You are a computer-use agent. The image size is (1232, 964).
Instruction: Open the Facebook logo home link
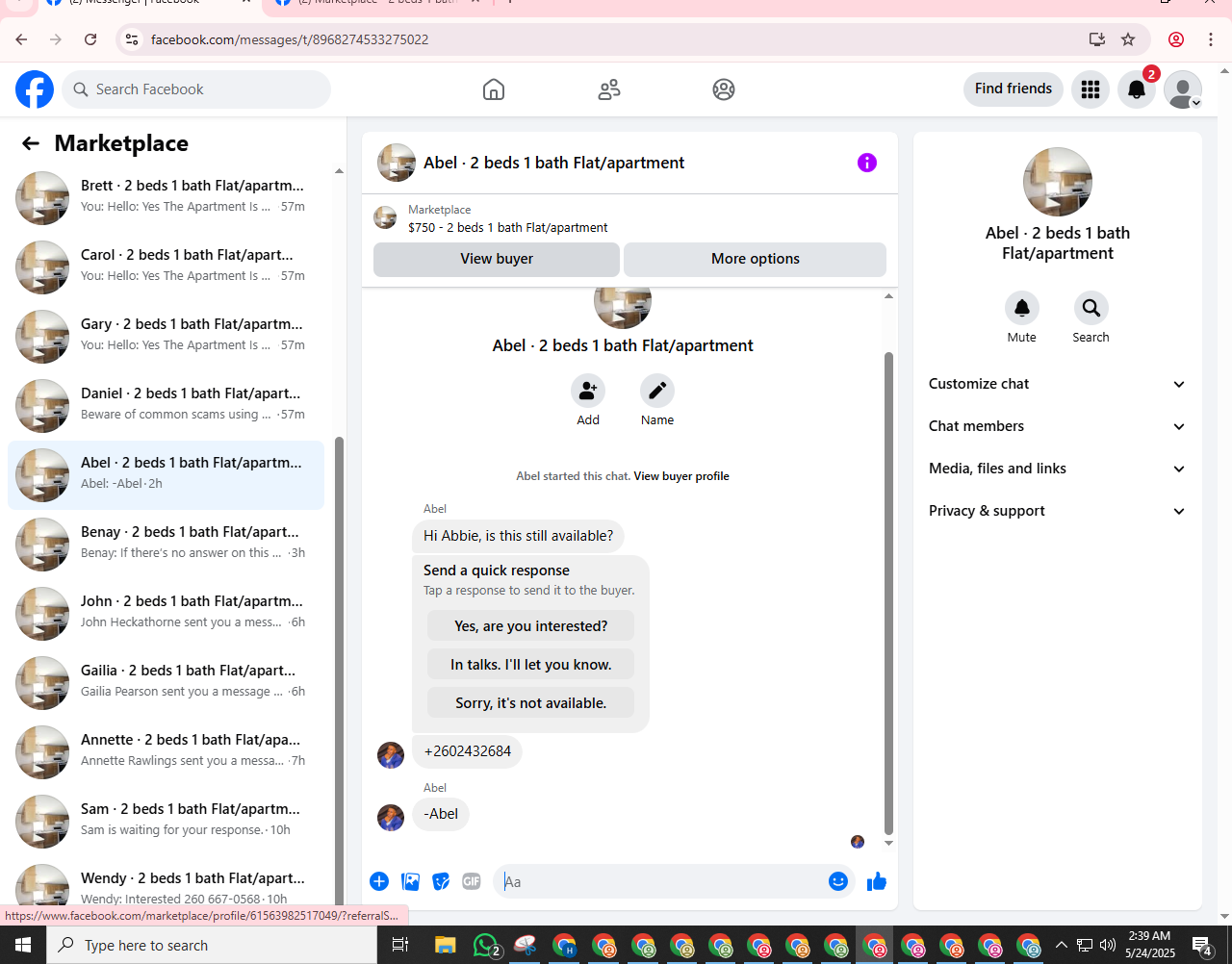pos(35,89)
